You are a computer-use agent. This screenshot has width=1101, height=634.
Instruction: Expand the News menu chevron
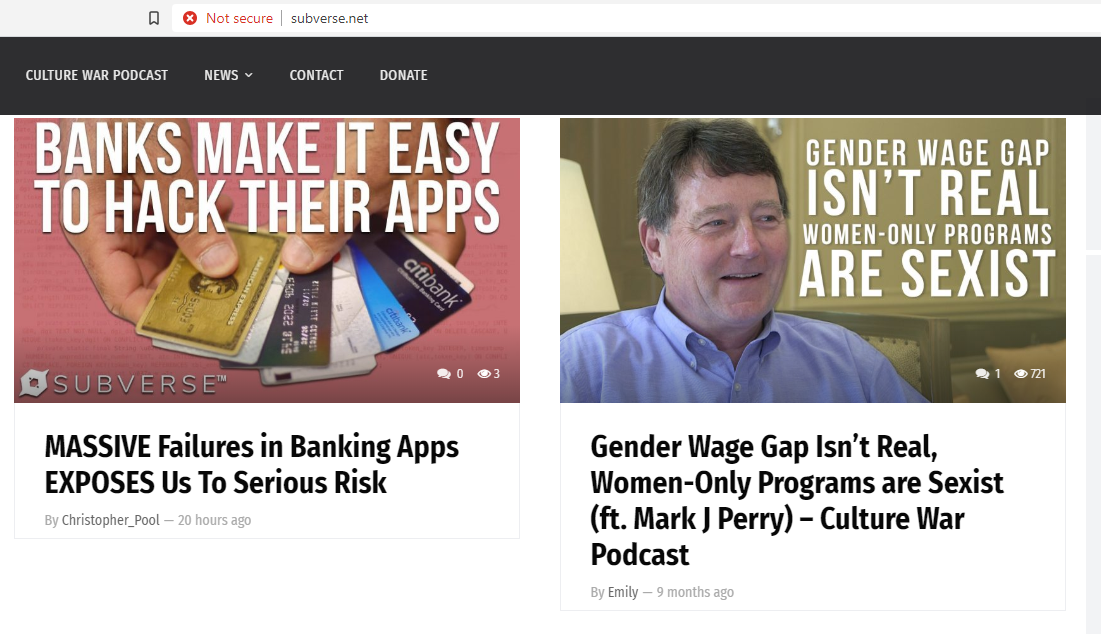coord(249,75)
